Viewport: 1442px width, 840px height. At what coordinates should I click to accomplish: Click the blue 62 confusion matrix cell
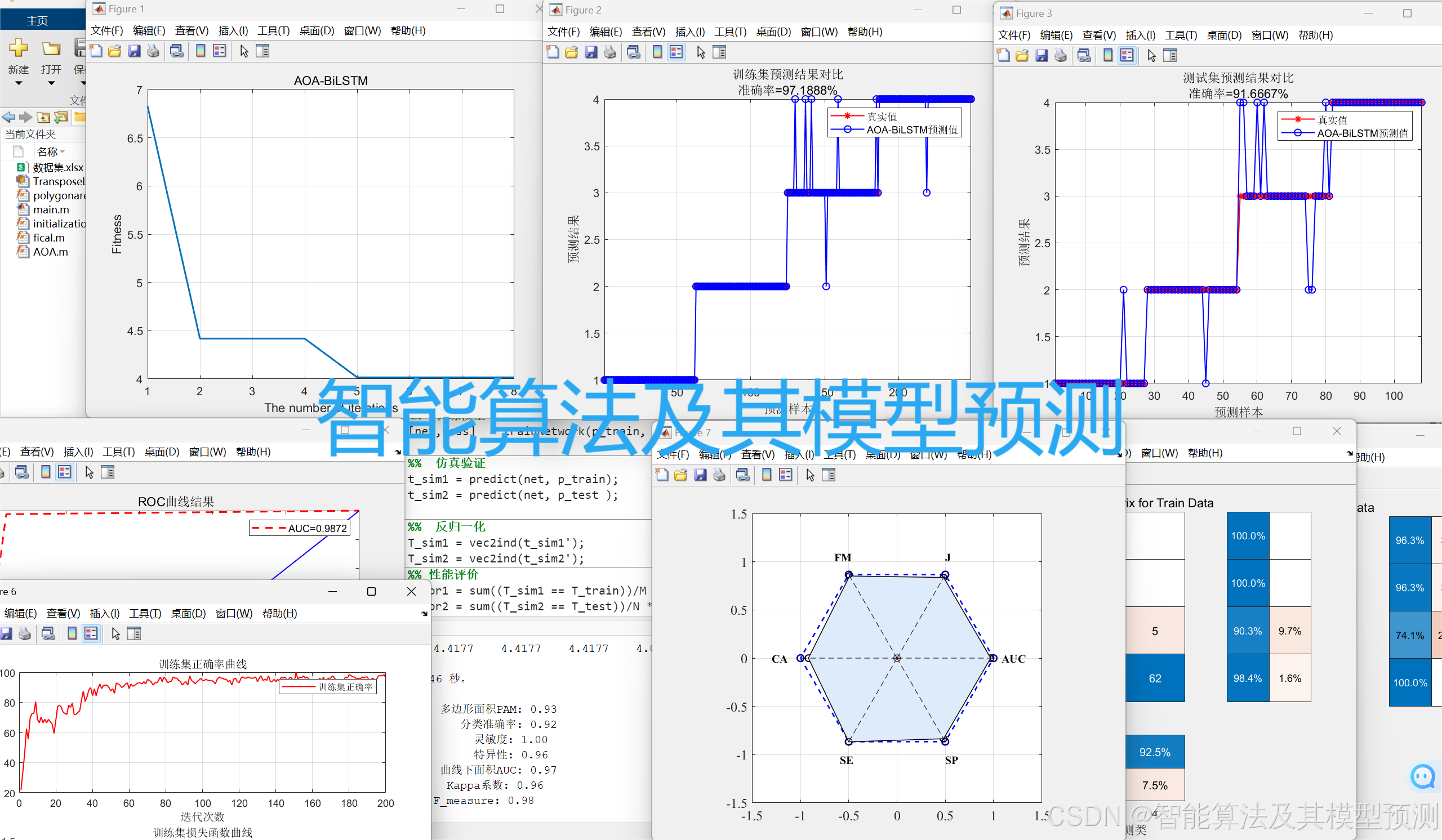[1154, 678]
